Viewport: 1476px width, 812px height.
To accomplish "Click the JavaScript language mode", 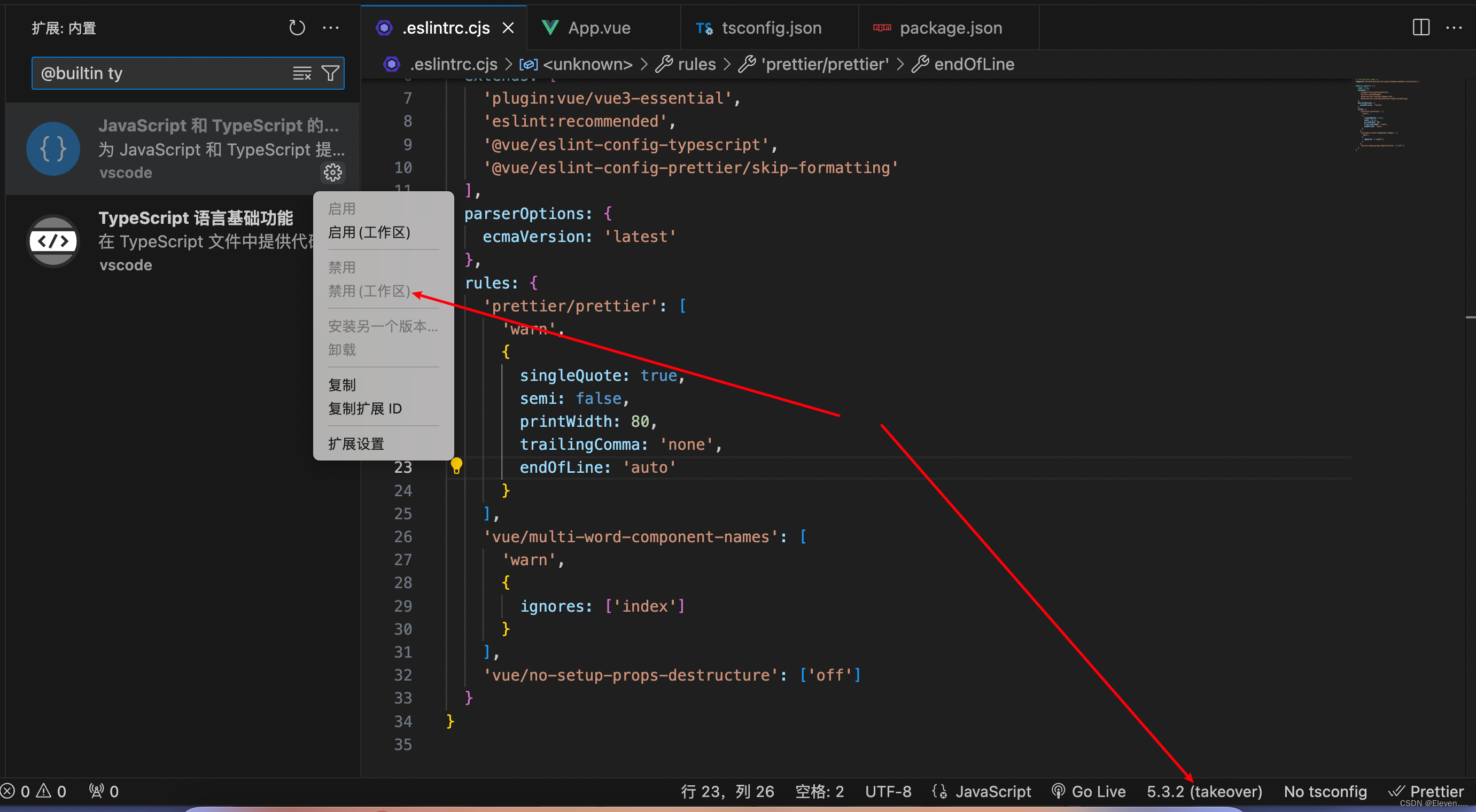I will click(x=993, y=791).
